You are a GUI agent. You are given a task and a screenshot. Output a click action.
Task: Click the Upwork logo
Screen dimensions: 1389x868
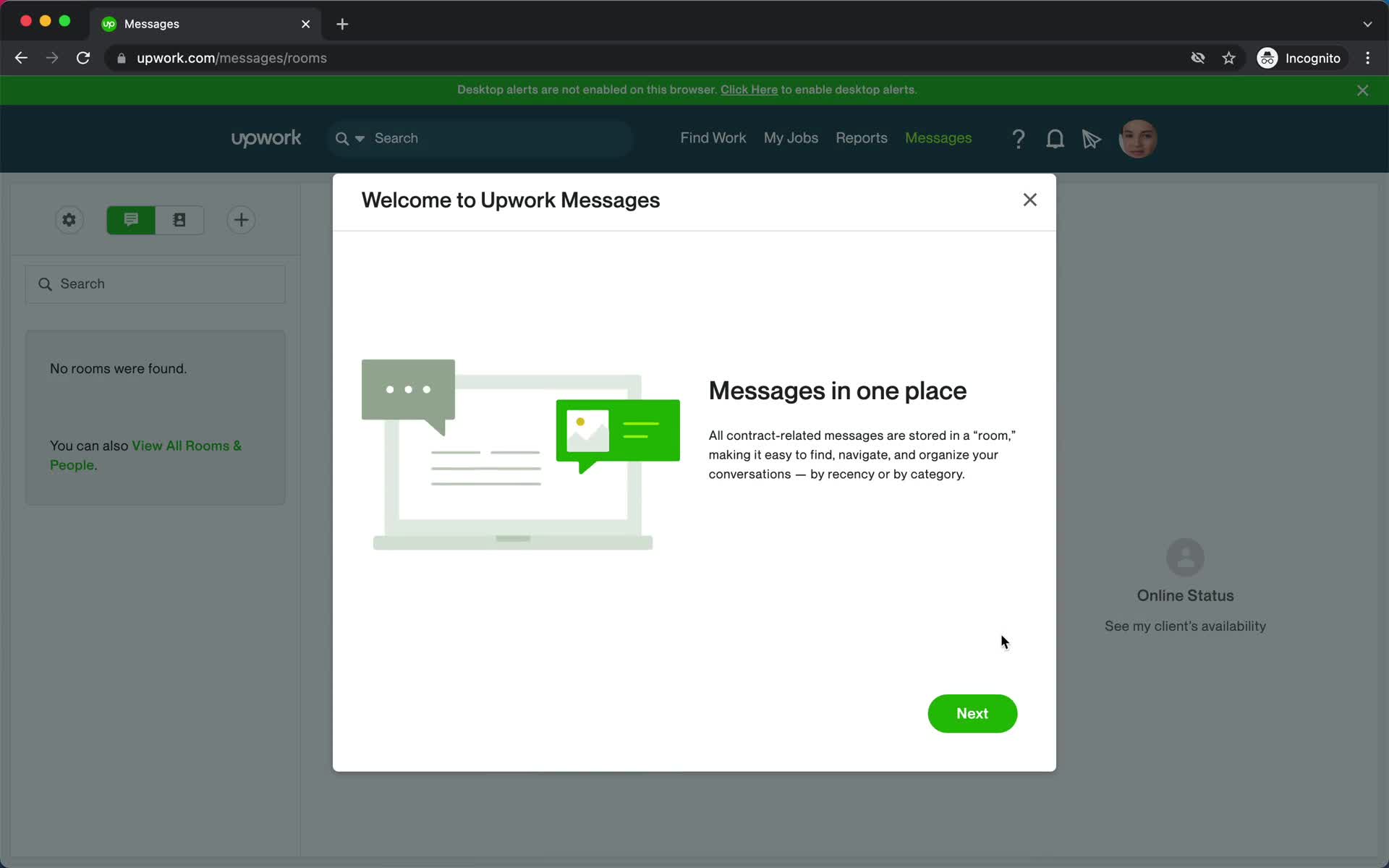pyautogui.click(x=266, y=138)
